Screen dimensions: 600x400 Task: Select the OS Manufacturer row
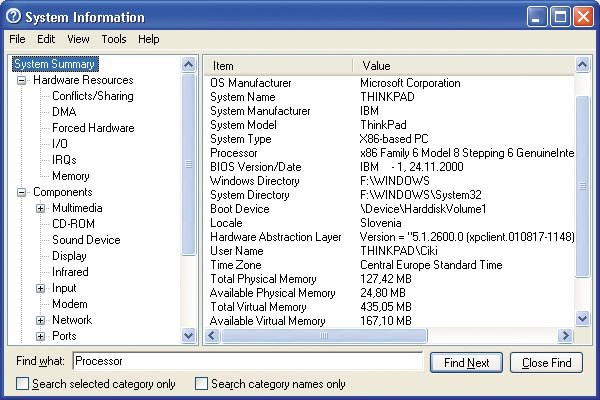(390, 83)
